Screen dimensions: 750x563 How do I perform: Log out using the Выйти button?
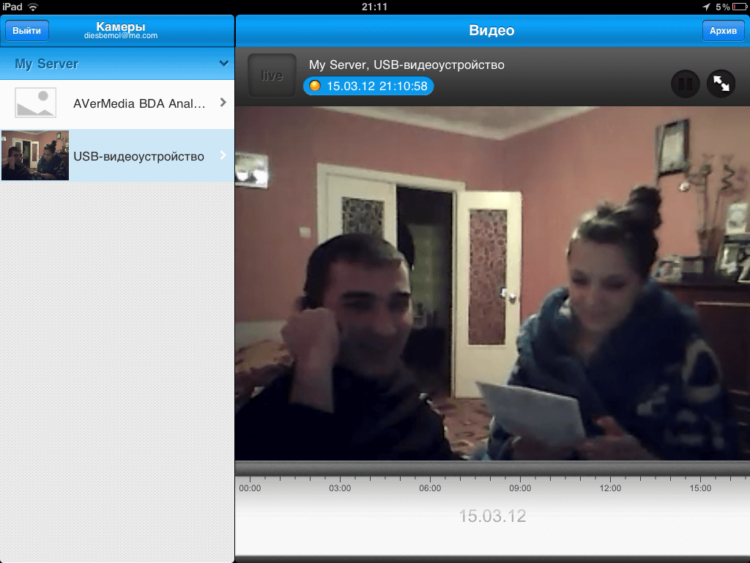pos(27,31)
